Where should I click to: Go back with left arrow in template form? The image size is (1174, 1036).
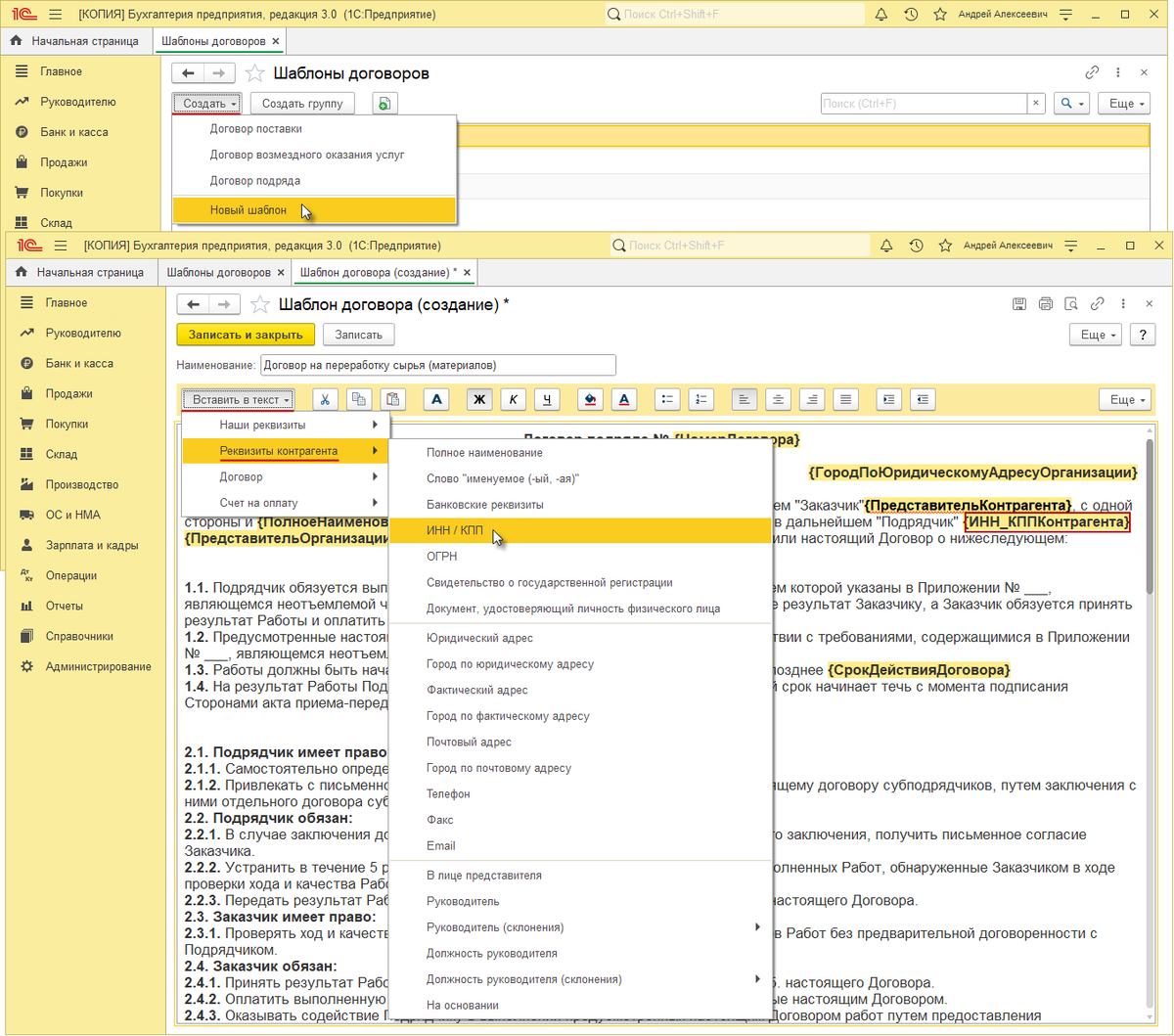193,304
